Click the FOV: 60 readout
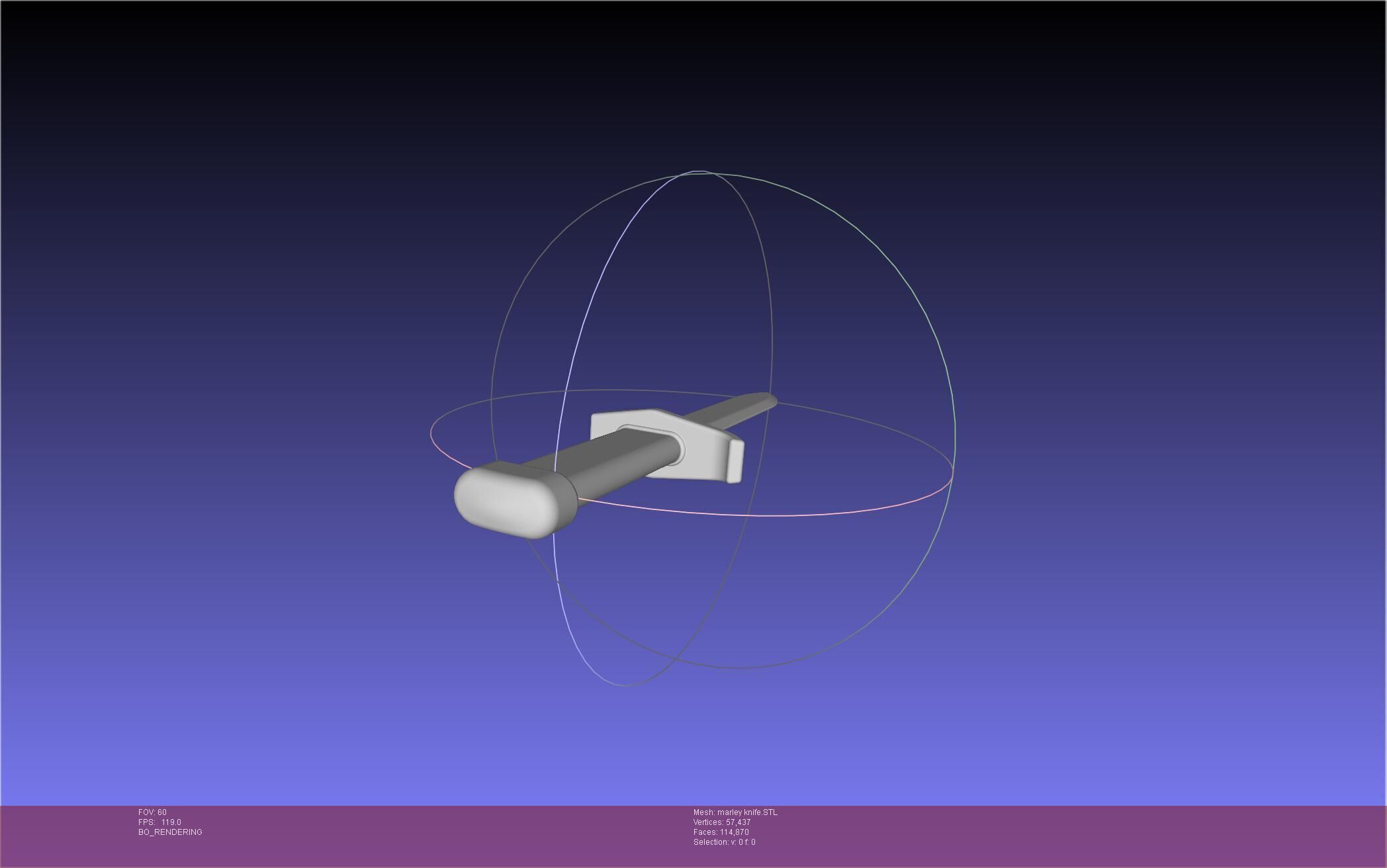Screen dimensions: 1387x868 pos(152,812)
